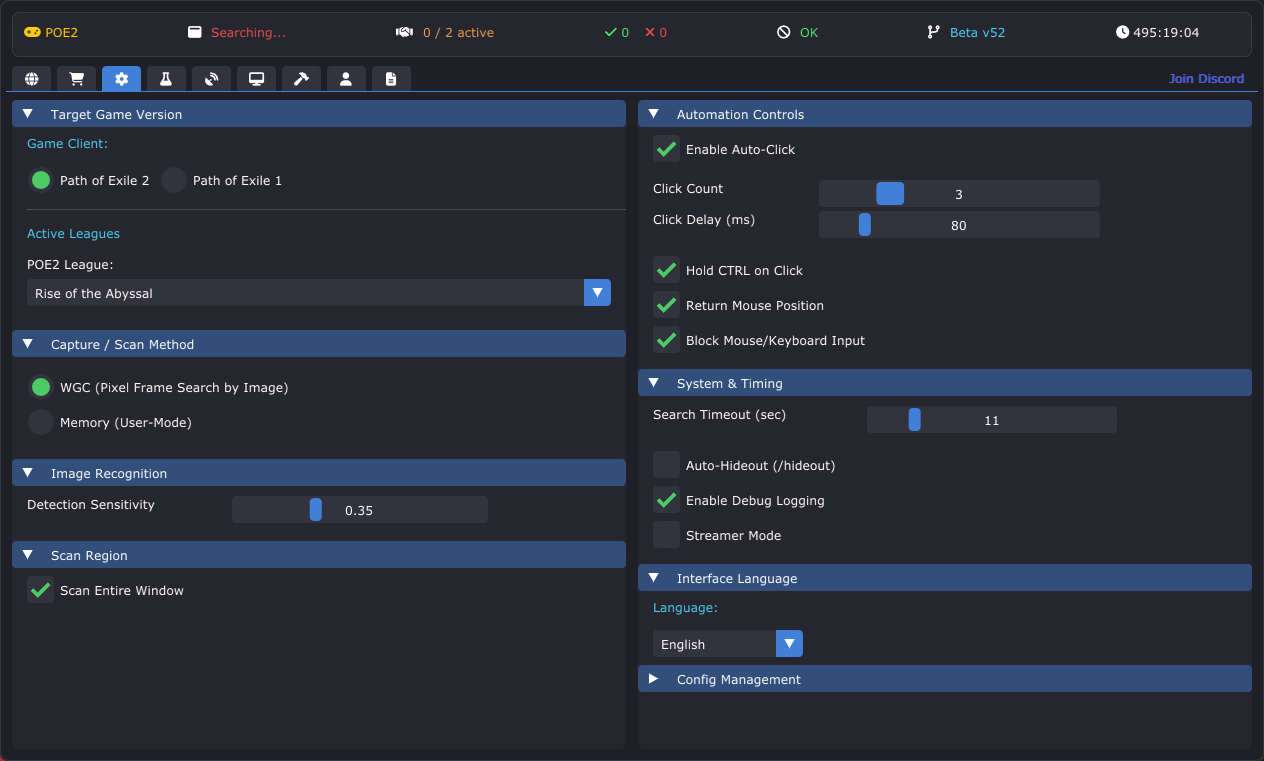1264x761 pixels.
Task: Open the satellite dish tab
Action: 211,79
